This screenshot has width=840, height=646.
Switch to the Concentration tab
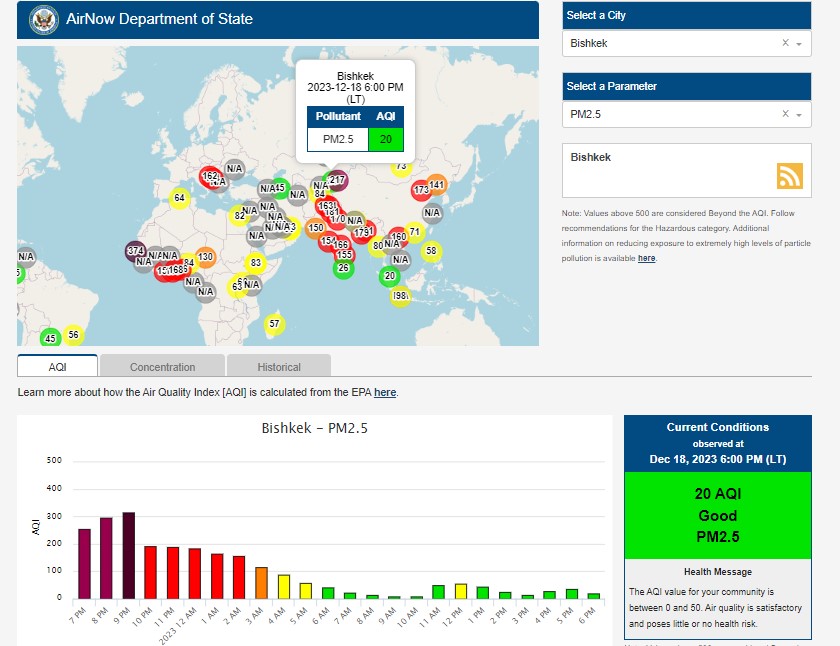tap(162, 367)
